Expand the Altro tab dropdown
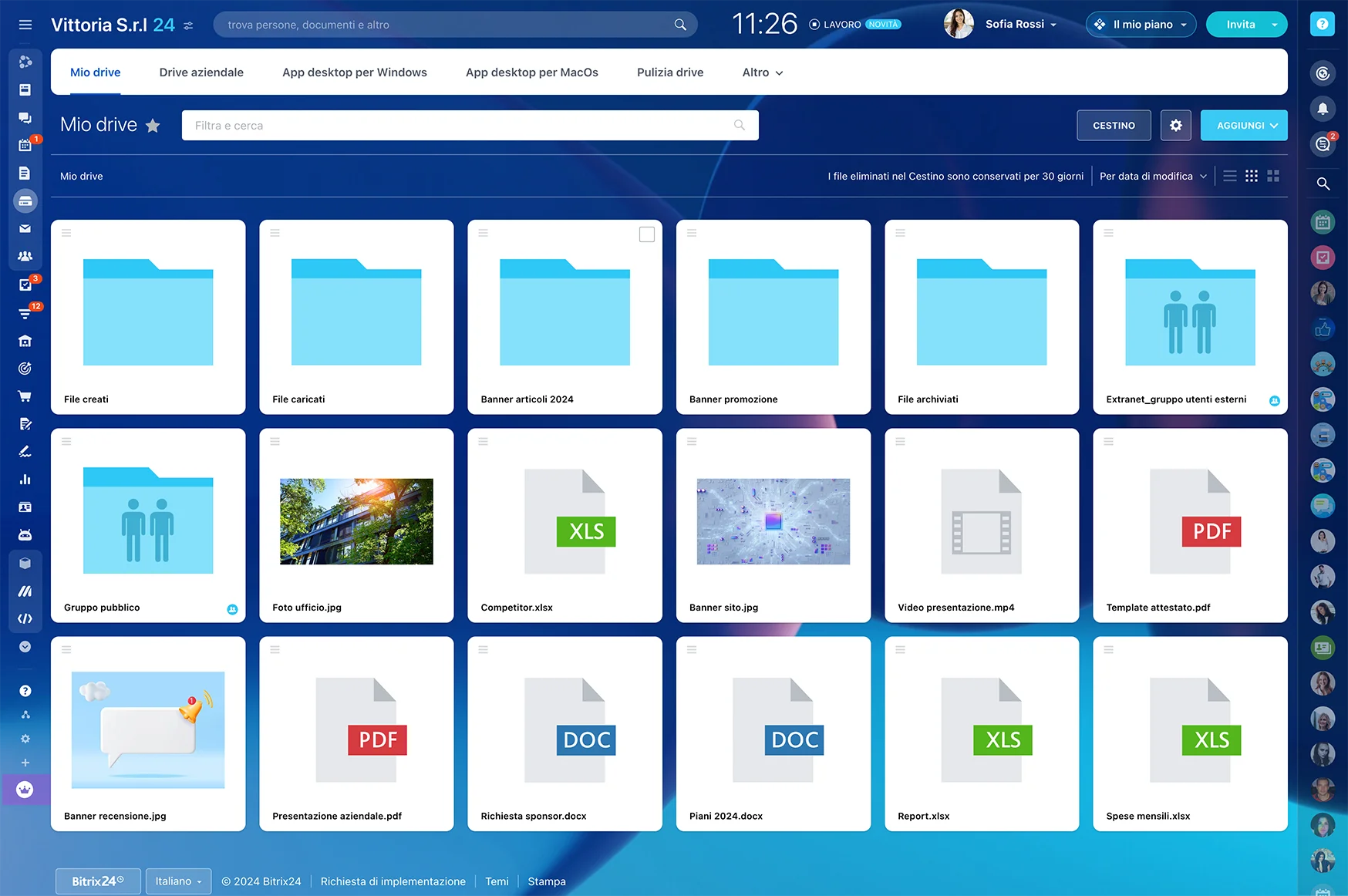The image size is (1348, 896). (x=761, y=72)
